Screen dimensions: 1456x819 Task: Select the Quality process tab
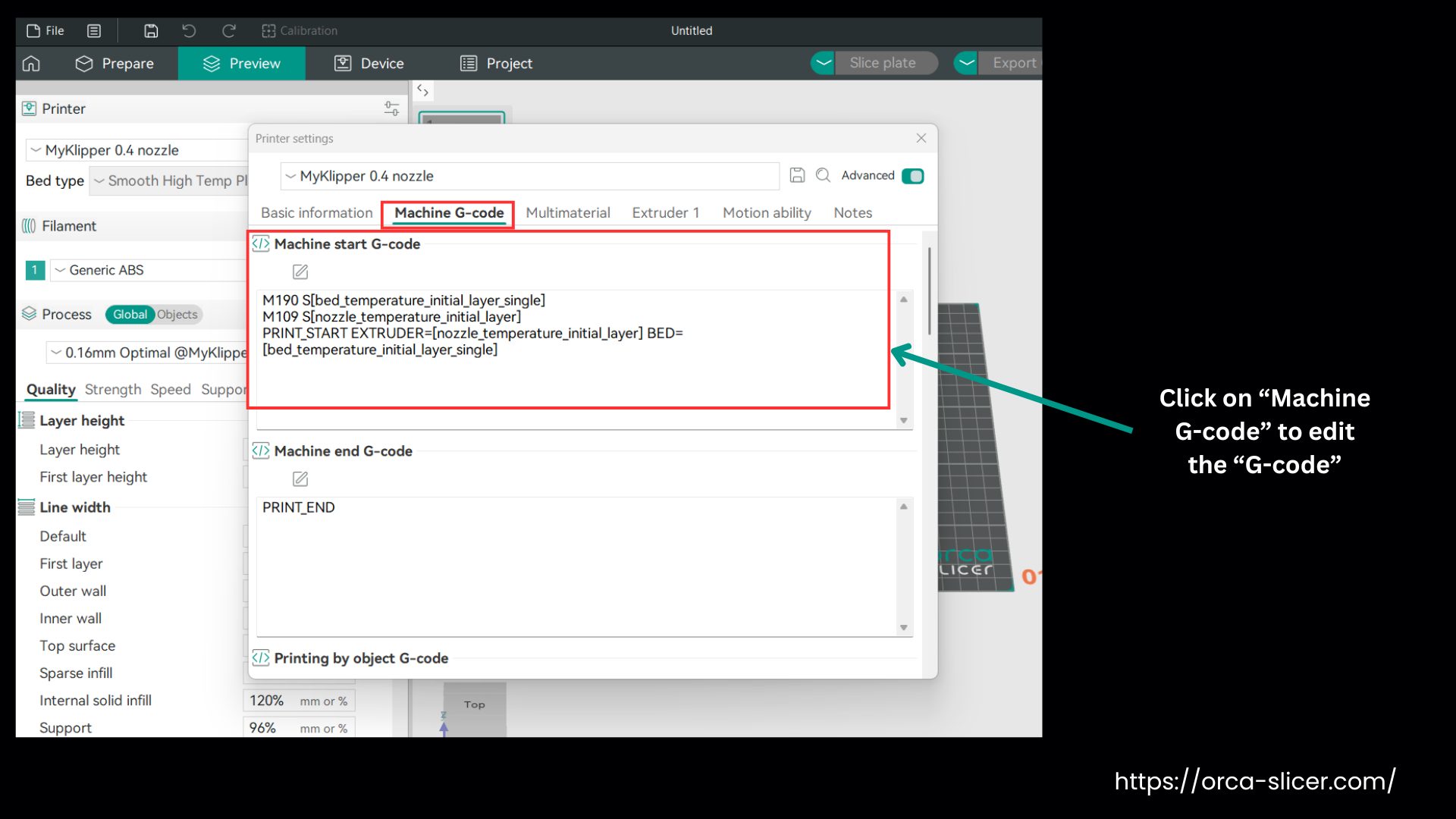51,390
